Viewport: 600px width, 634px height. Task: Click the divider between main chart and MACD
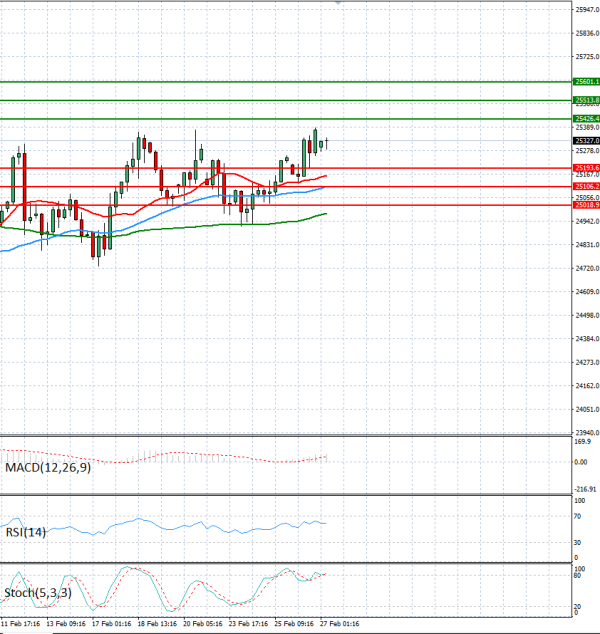(x=285, y=435)
